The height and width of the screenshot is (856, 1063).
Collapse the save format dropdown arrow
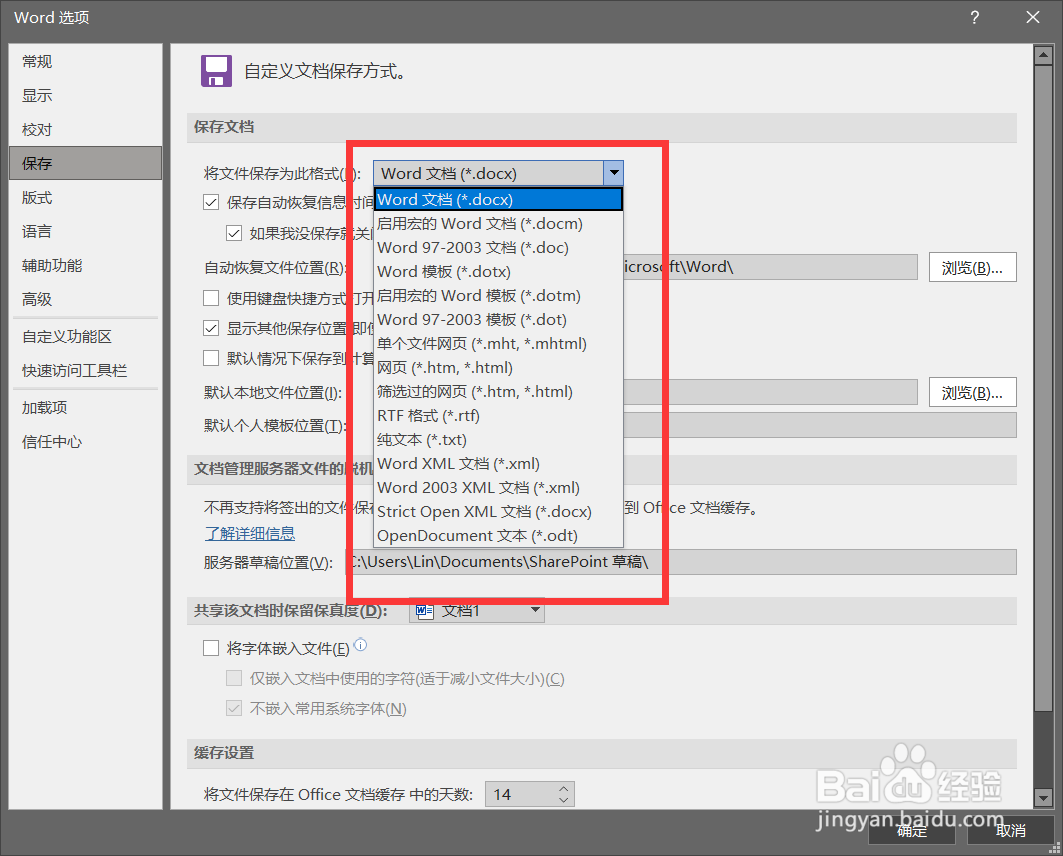(614, 173)
